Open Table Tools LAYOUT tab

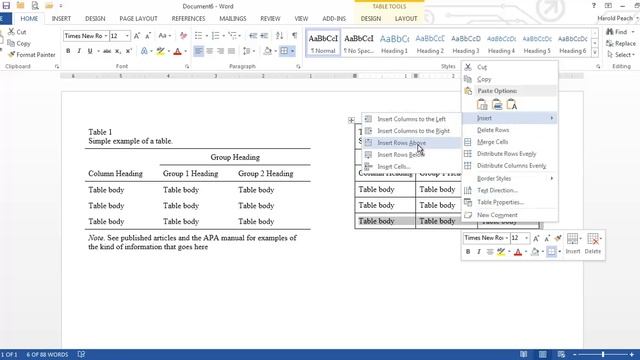point(406,19)
